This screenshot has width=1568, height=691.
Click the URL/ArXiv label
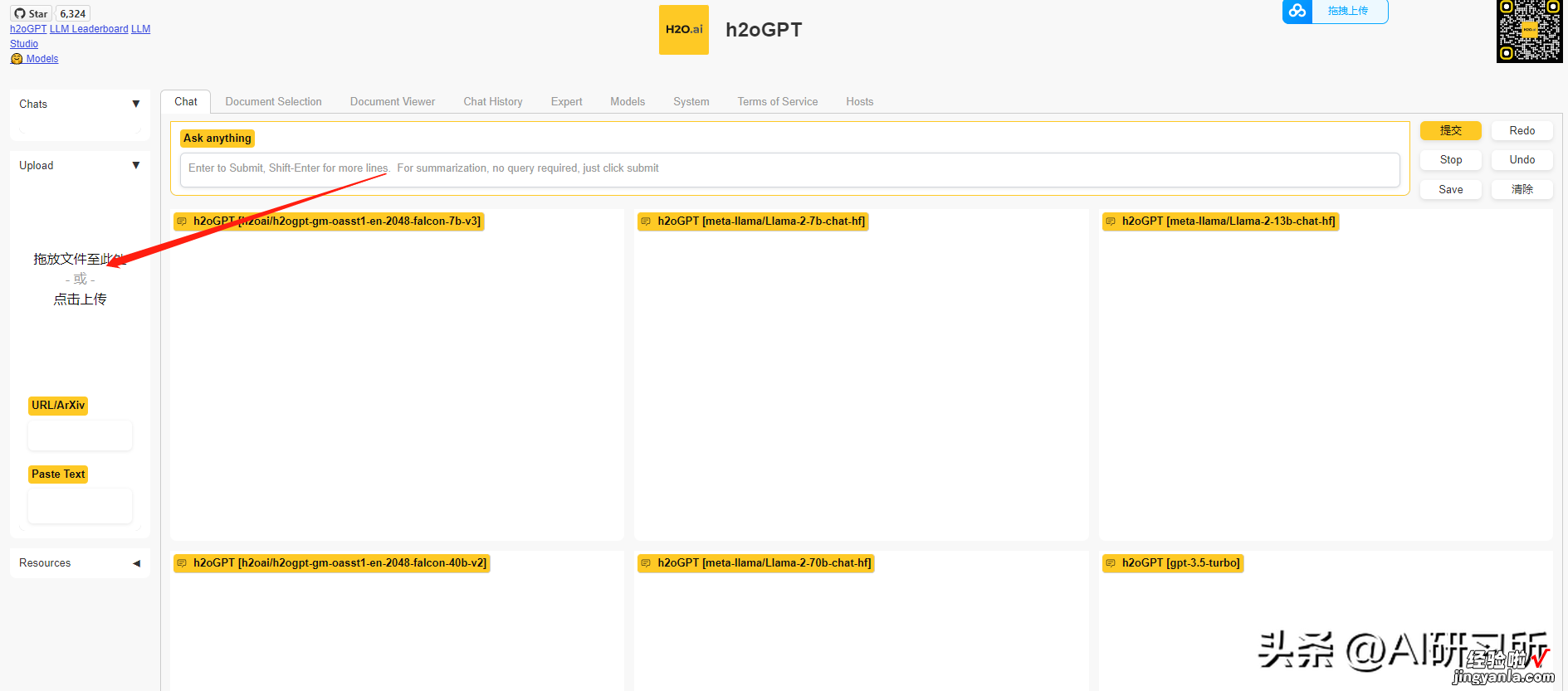tap(58, 406)
